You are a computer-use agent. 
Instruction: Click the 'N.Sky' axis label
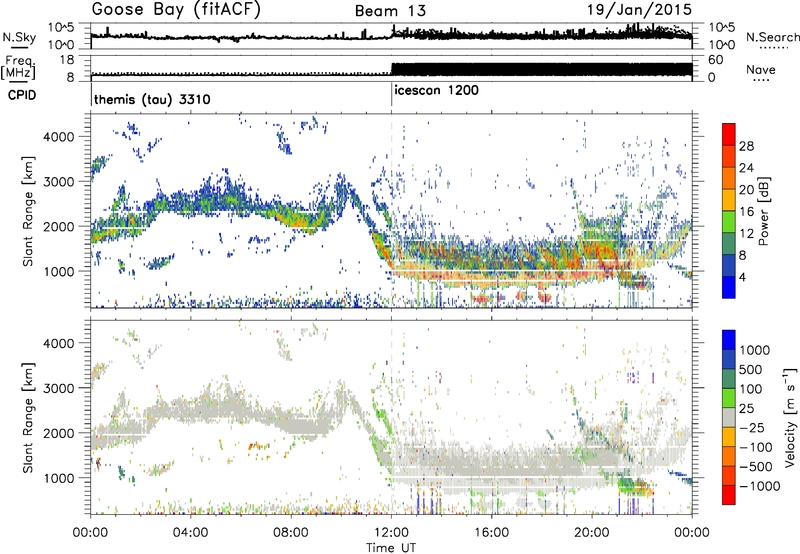(19, 37)
